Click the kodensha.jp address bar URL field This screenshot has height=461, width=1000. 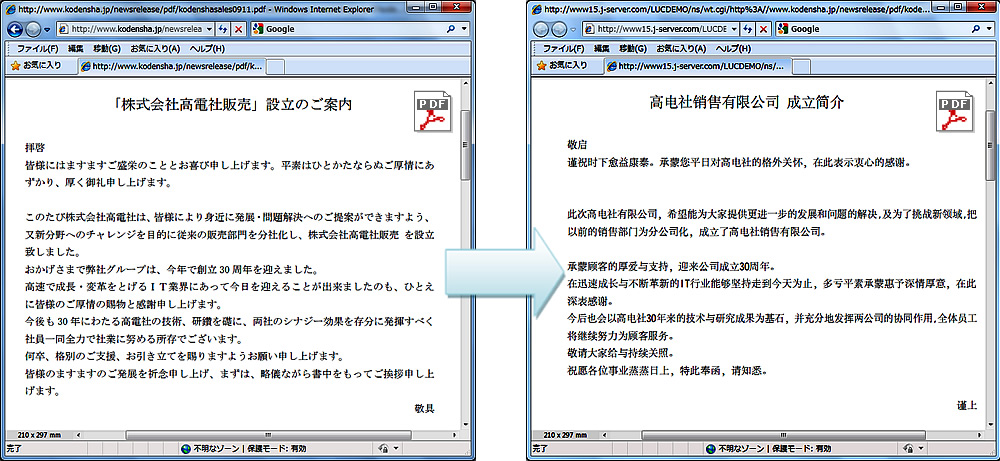135,29
